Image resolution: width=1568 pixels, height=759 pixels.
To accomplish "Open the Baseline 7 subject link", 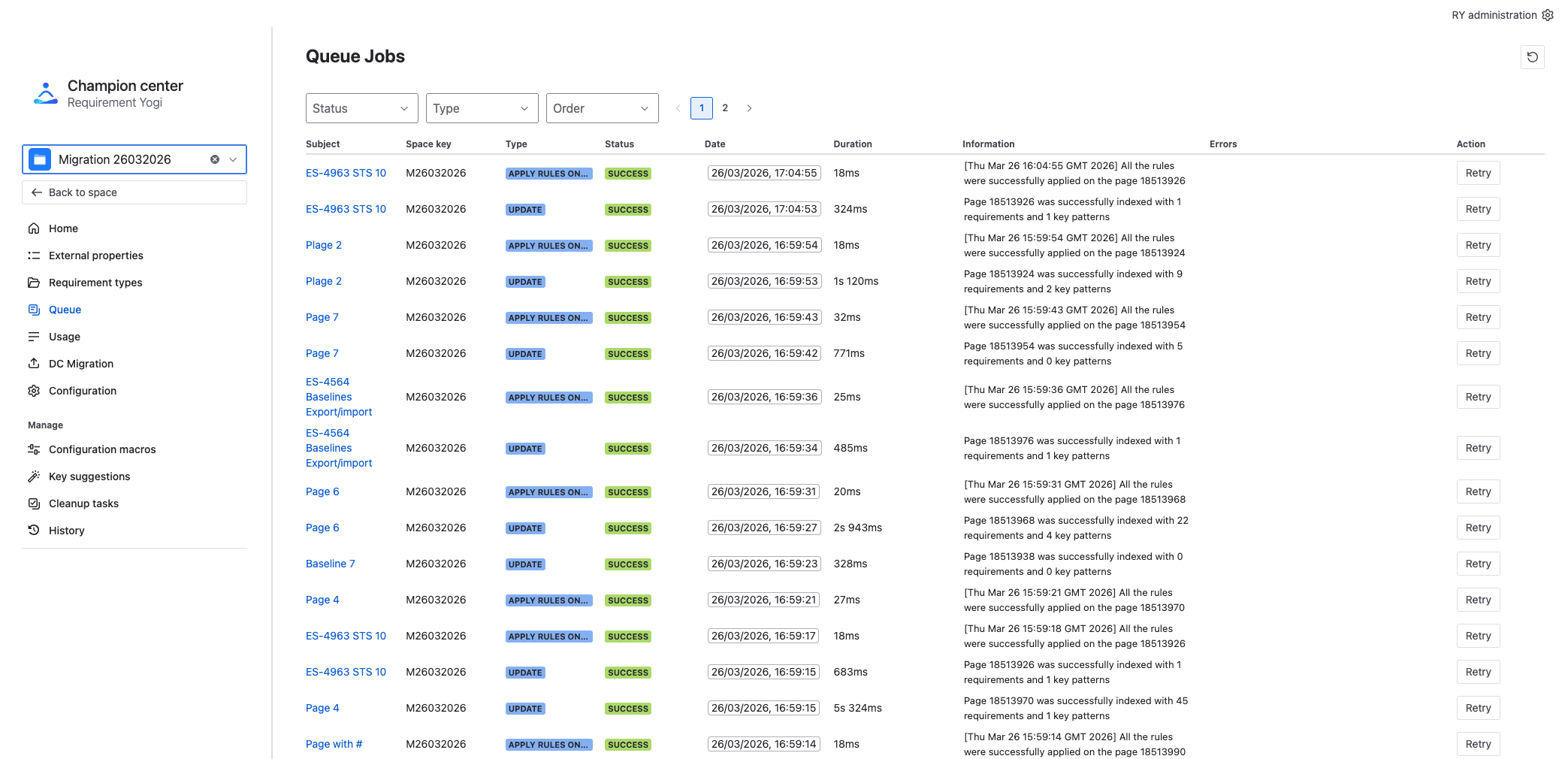I will [330, 564].
